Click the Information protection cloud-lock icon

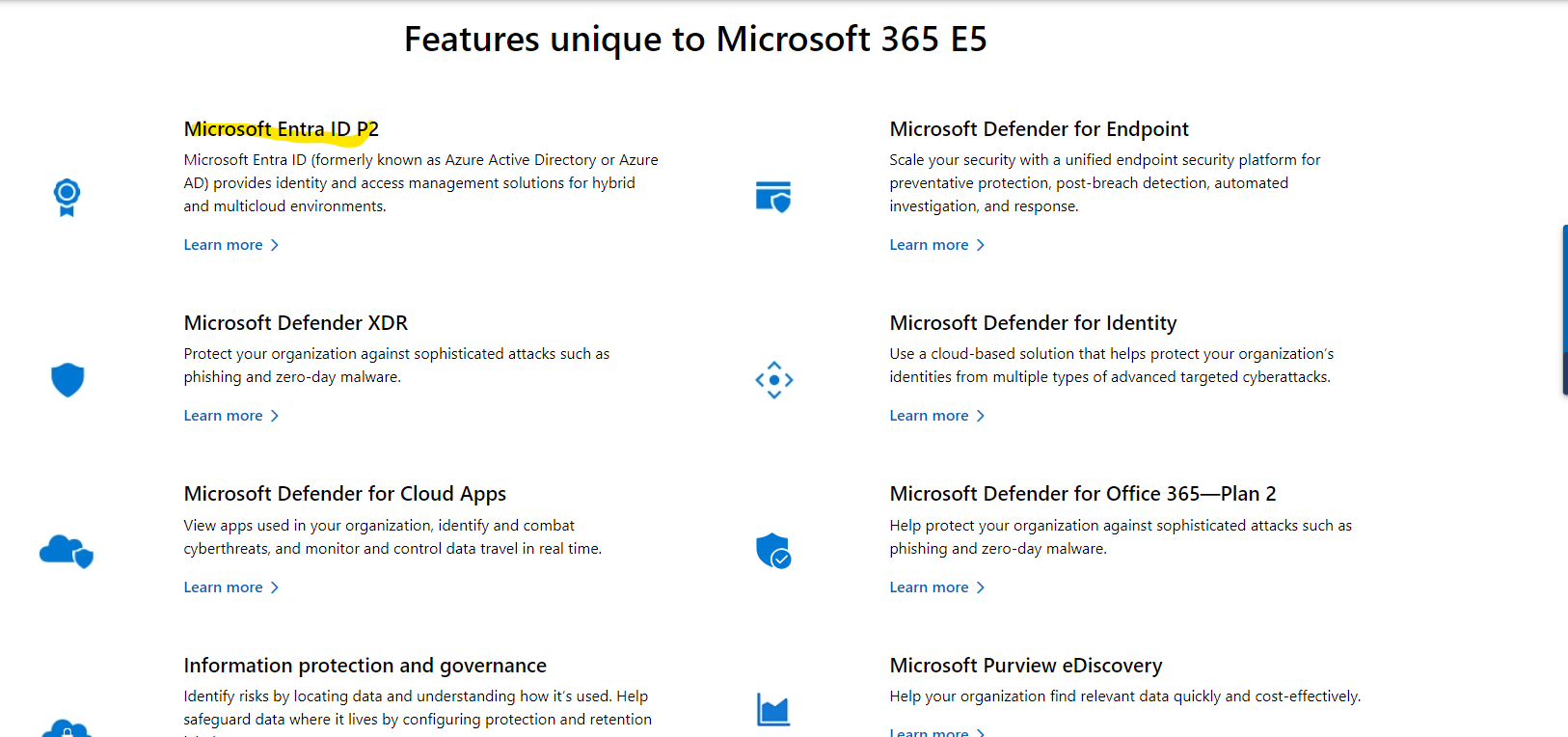click(x=67, y=728)
